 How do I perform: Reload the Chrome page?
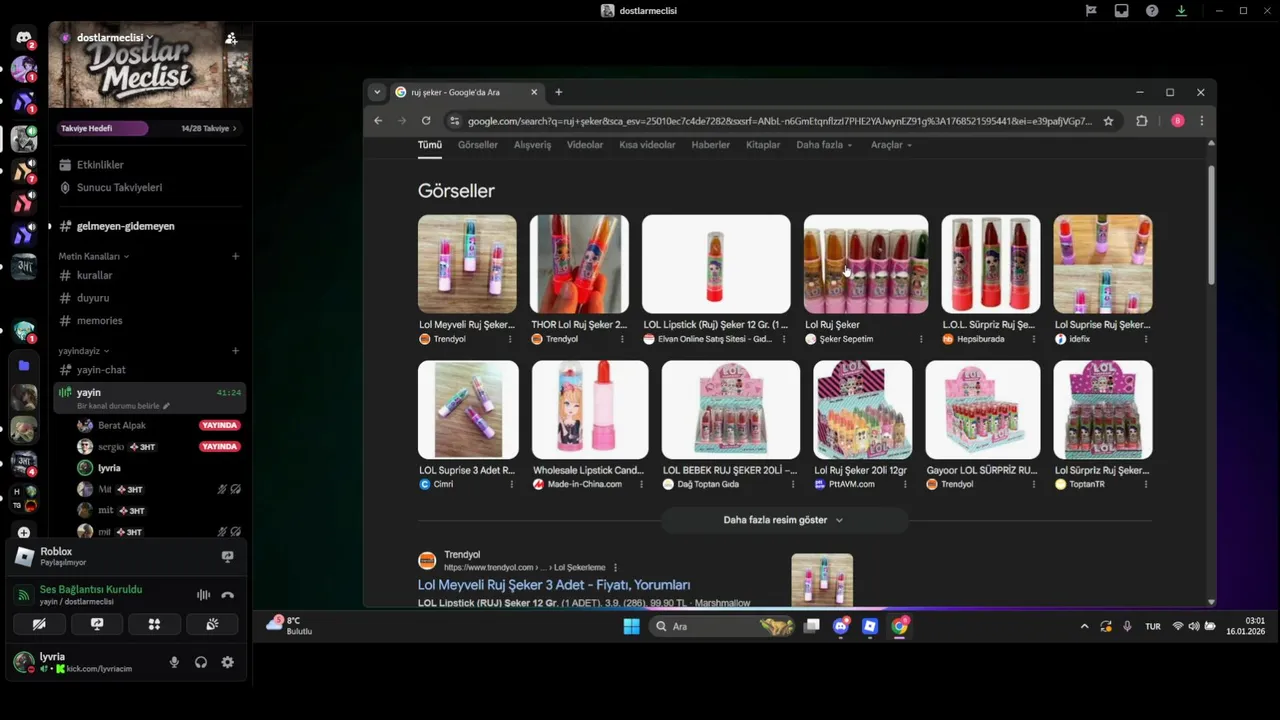[426, 121]
